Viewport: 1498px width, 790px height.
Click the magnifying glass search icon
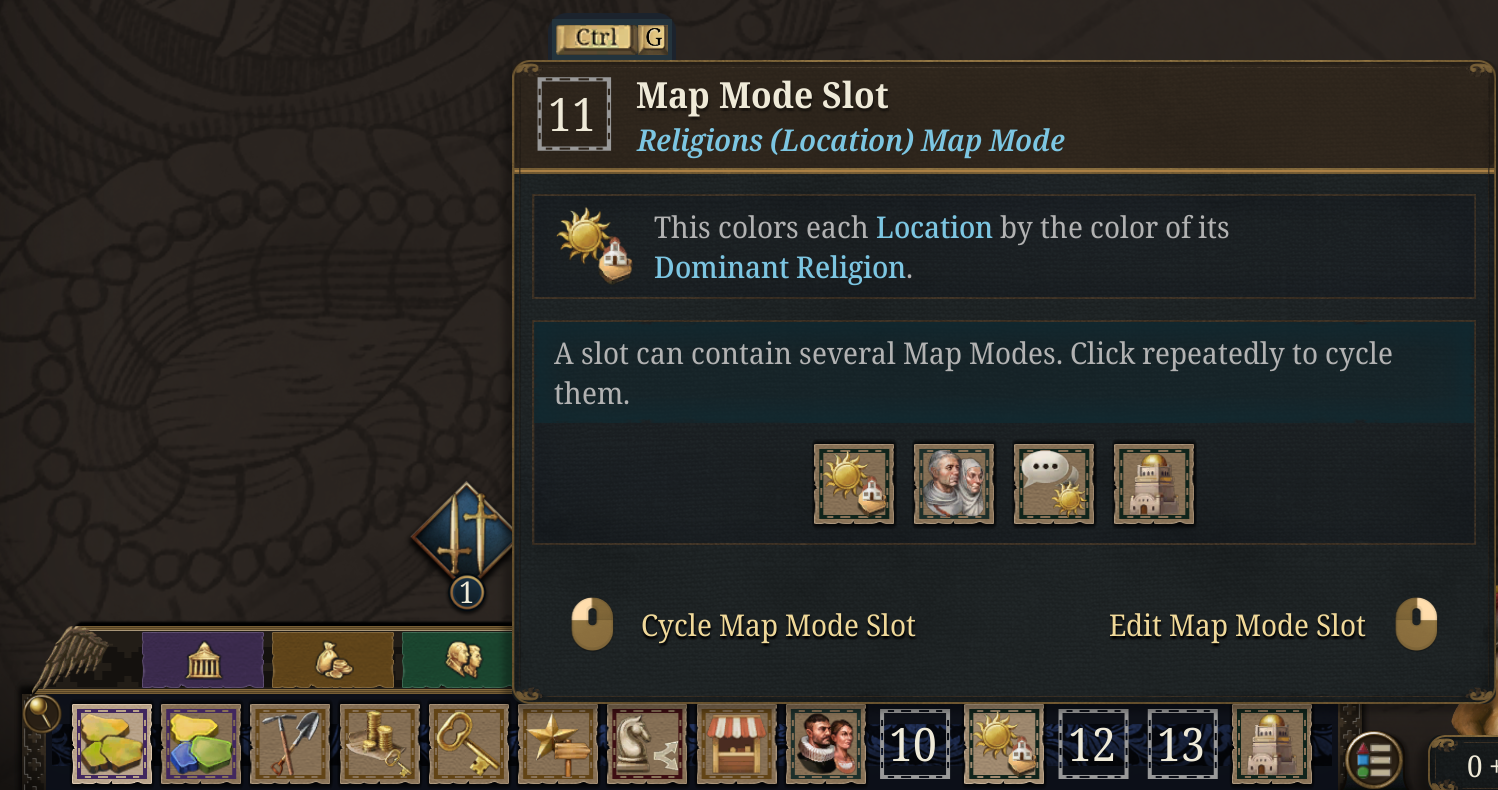click(x=42, y=713)
